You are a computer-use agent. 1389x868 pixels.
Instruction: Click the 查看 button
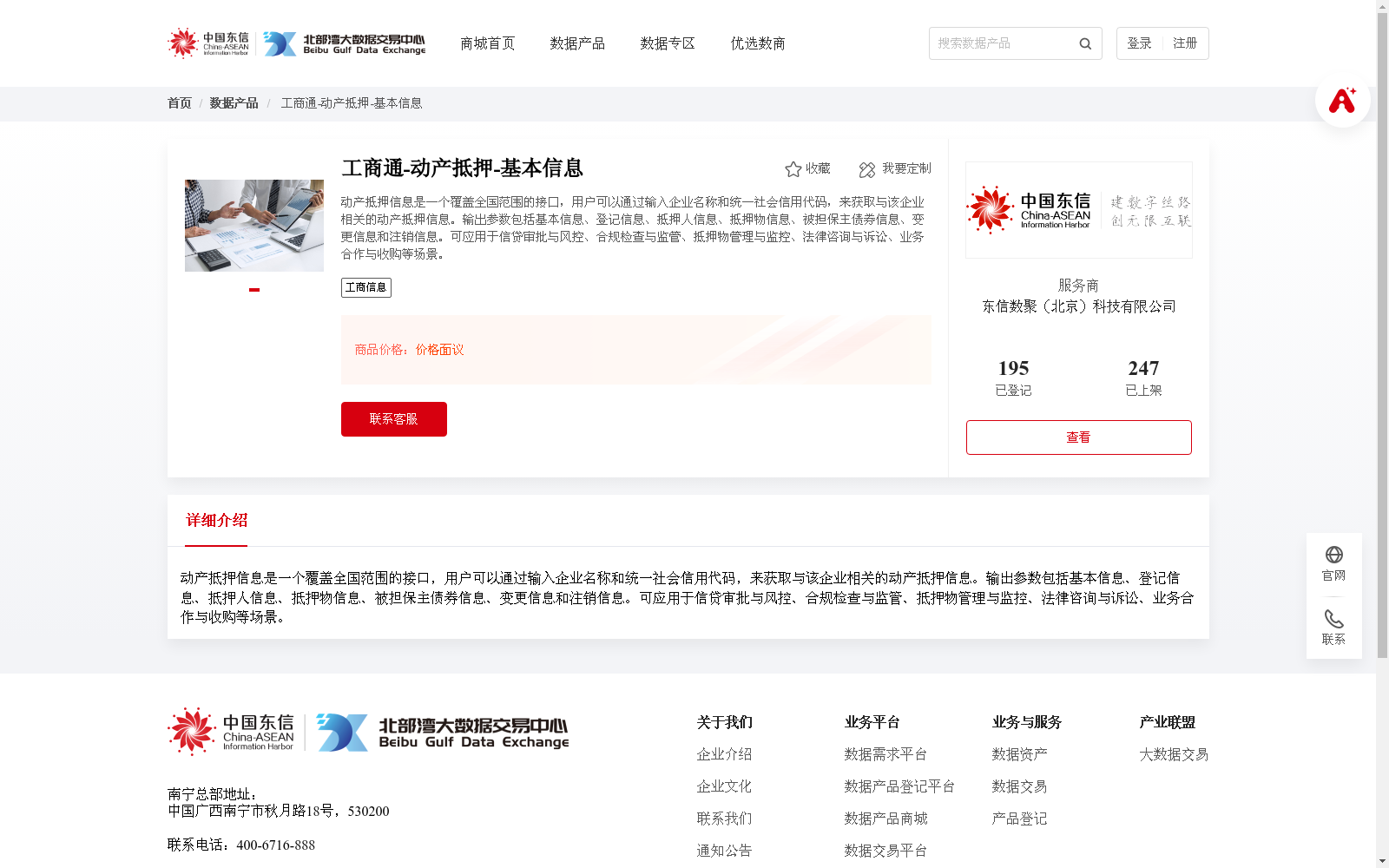click(x=1079, y=437)
